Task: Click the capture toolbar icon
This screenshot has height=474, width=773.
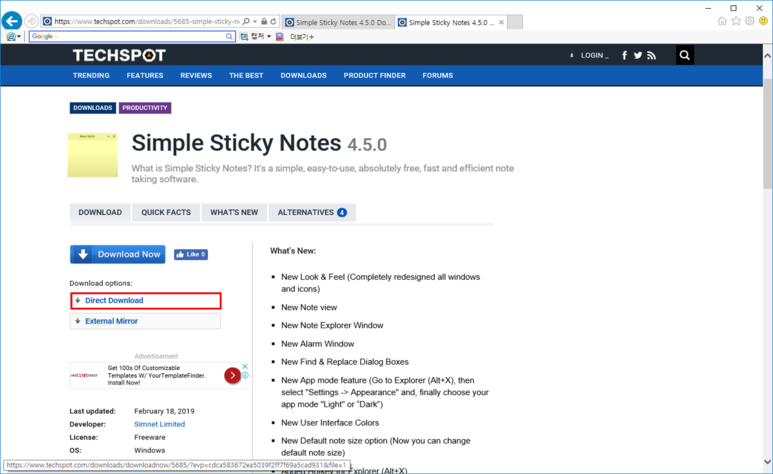Action: coord(244,36)
